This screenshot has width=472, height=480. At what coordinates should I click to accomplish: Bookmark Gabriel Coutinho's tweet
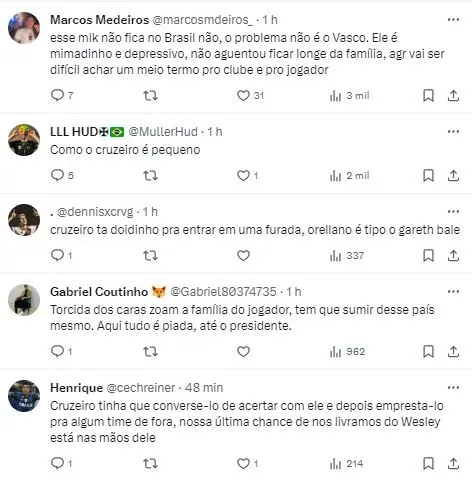point(428,351)
